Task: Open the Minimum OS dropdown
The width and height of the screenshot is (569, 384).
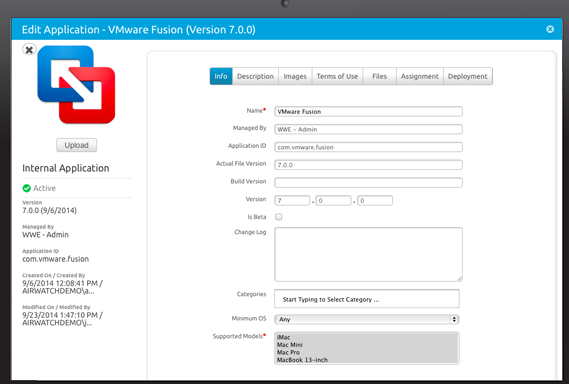Action: 367,319
